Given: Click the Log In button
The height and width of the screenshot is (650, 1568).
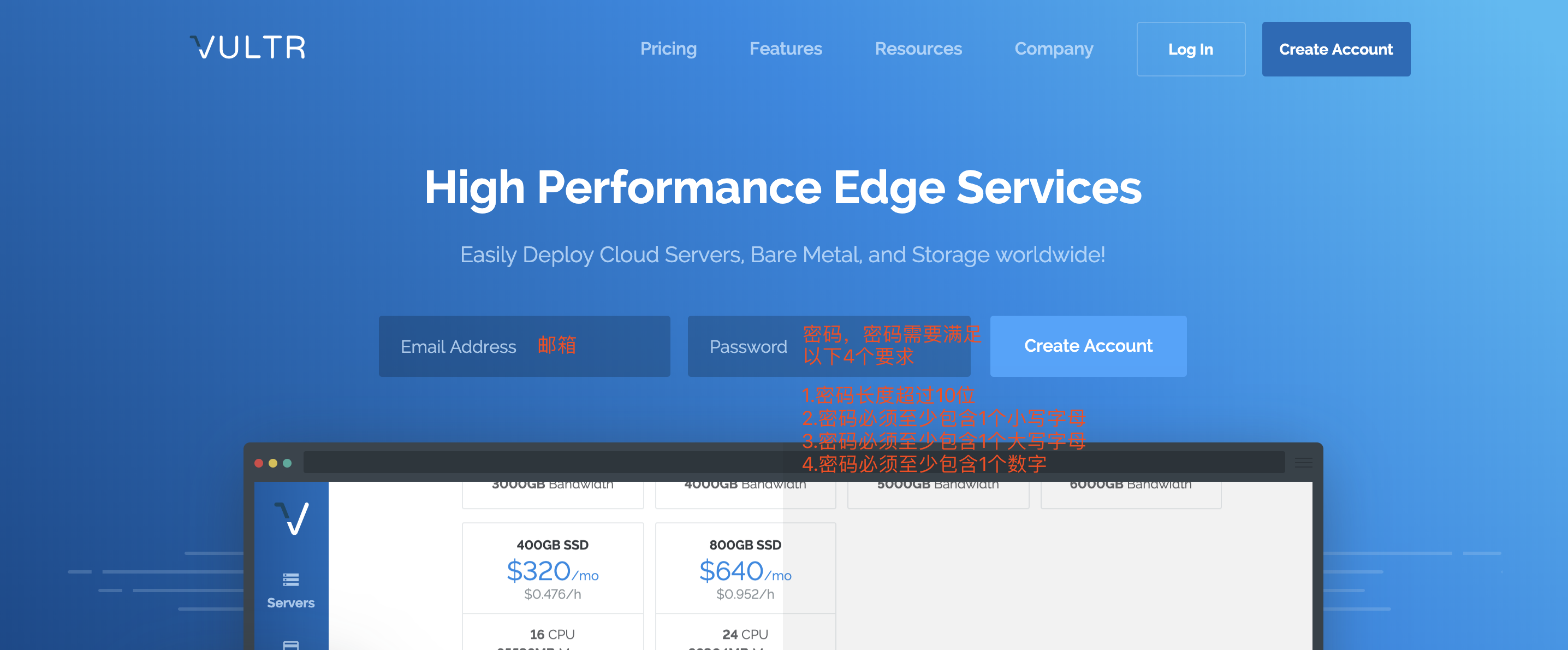Looking at the screenshot, I should click(1190, 49).
